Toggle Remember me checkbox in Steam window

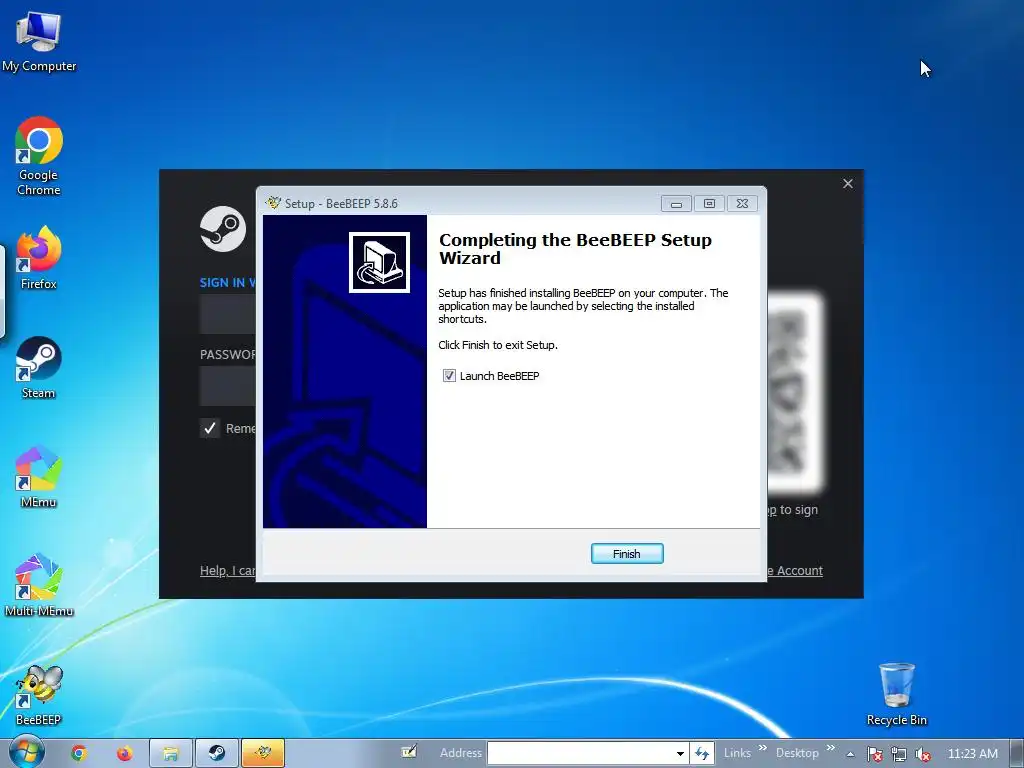210,428
